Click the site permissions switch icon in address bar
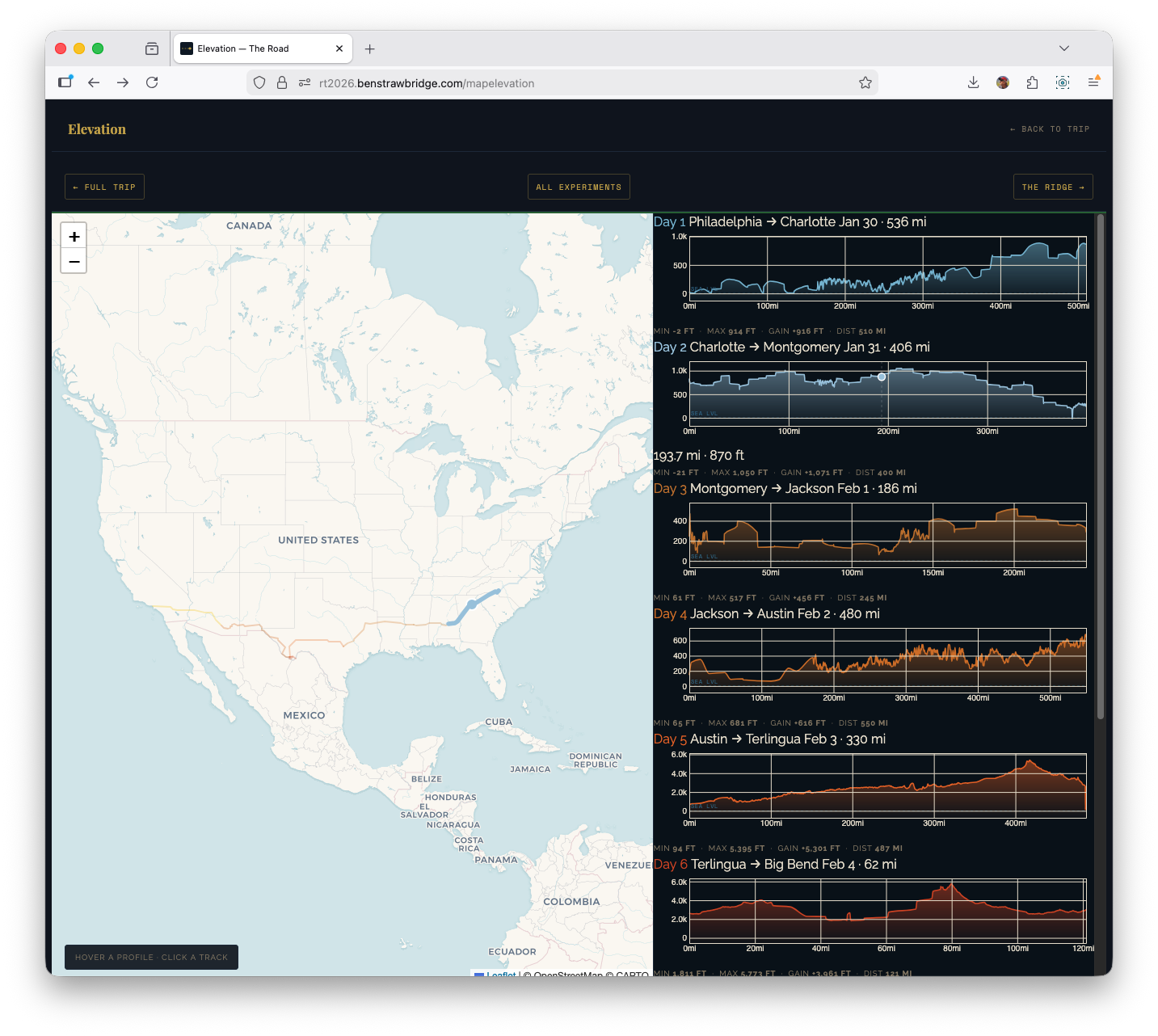This screenshot has width=1158, height=1036. click(x=304, y=82)
